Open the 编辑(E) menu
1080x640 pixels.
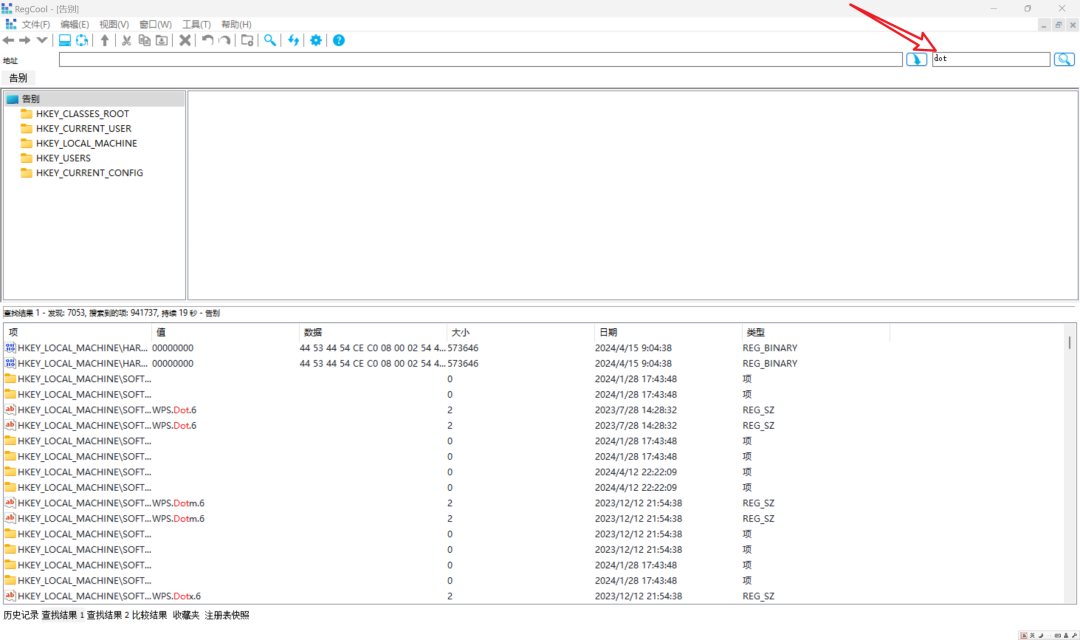(74, 24)
